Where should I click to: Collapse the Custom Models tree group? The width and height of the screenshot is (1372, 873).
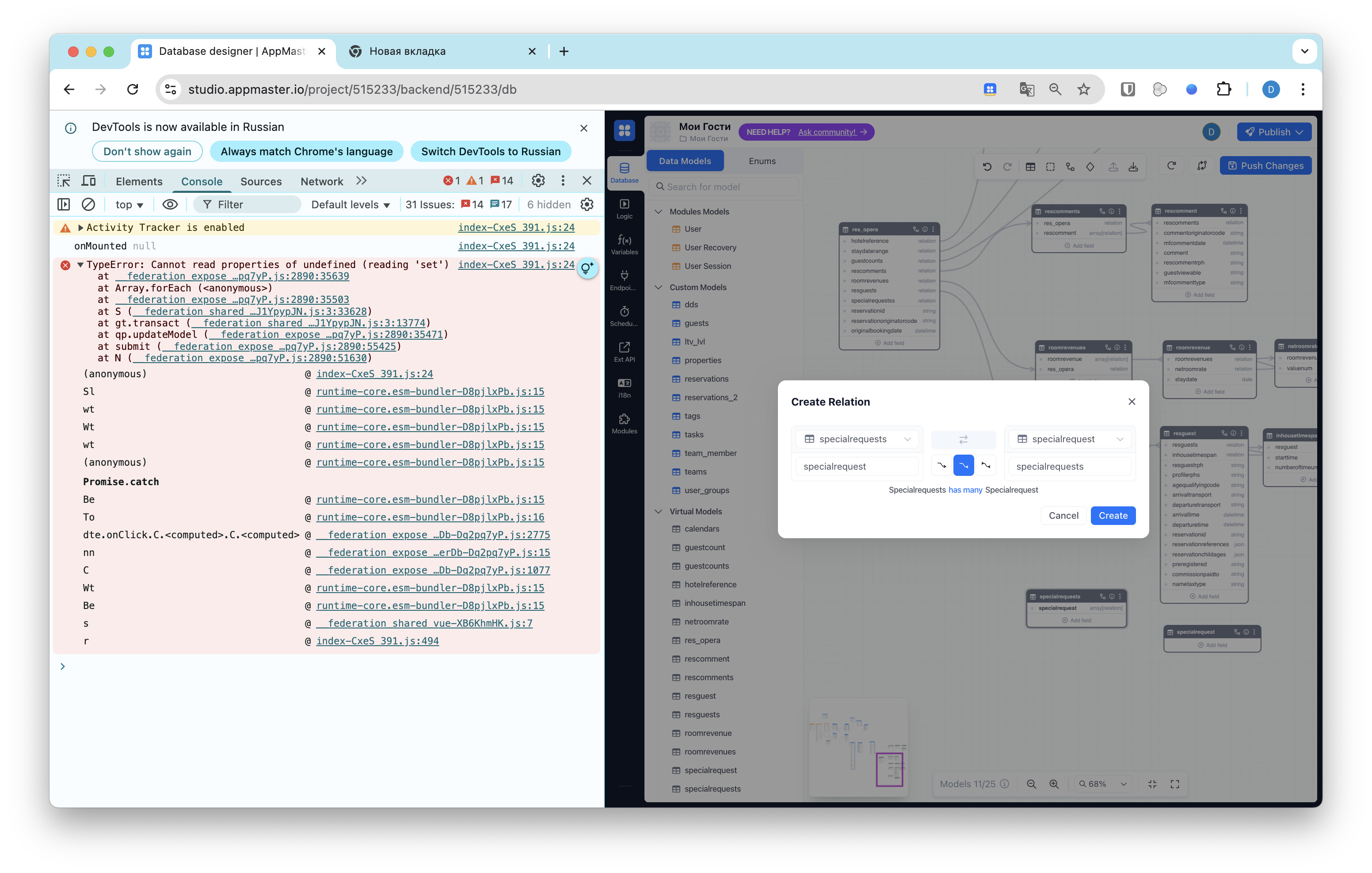point(658,287)
